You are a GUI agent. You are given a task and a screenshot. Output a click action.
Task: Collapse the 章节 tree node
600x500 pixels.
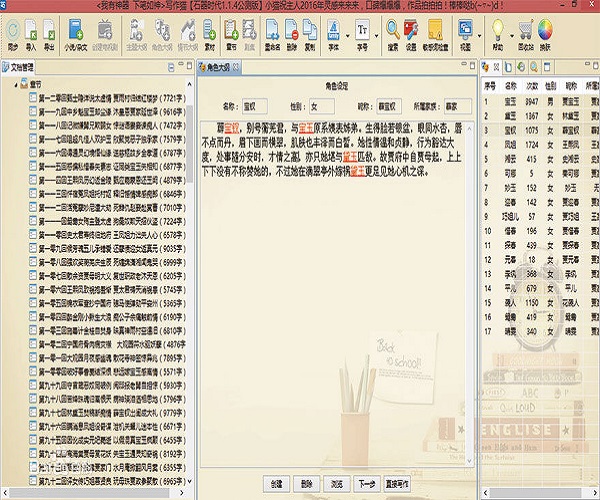[16, 85]
